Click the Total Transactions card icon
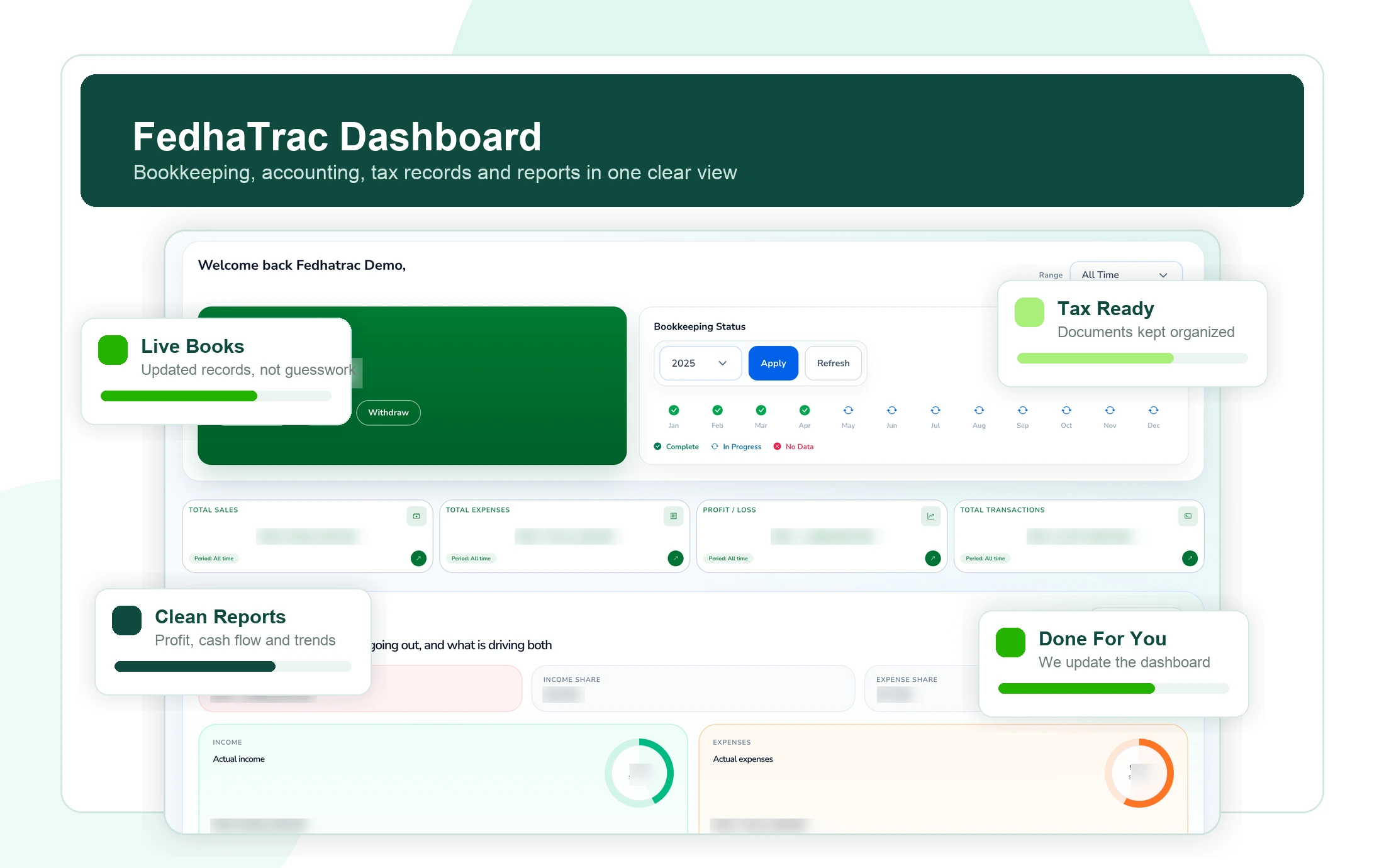The image size is (1384, 868). click(x=1188, y=516)
